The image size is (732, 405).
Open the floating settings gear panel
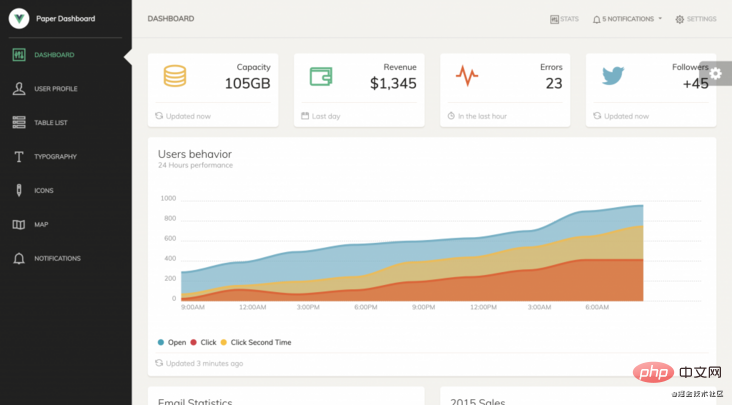[716, 74]
